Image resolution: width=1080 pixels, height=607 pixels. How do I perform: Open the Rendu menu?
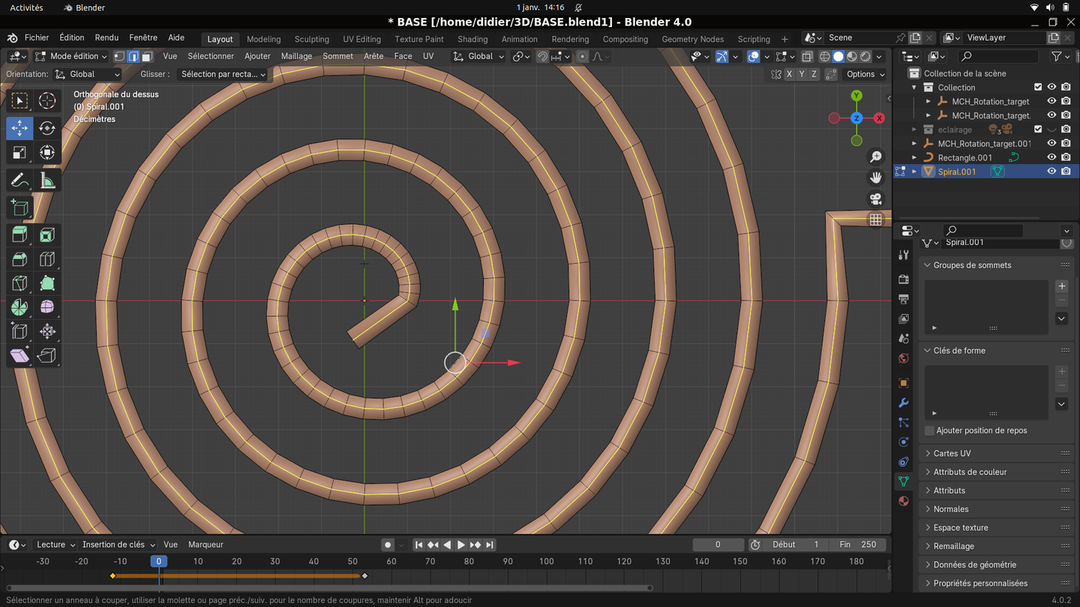(x=107, y=38)
